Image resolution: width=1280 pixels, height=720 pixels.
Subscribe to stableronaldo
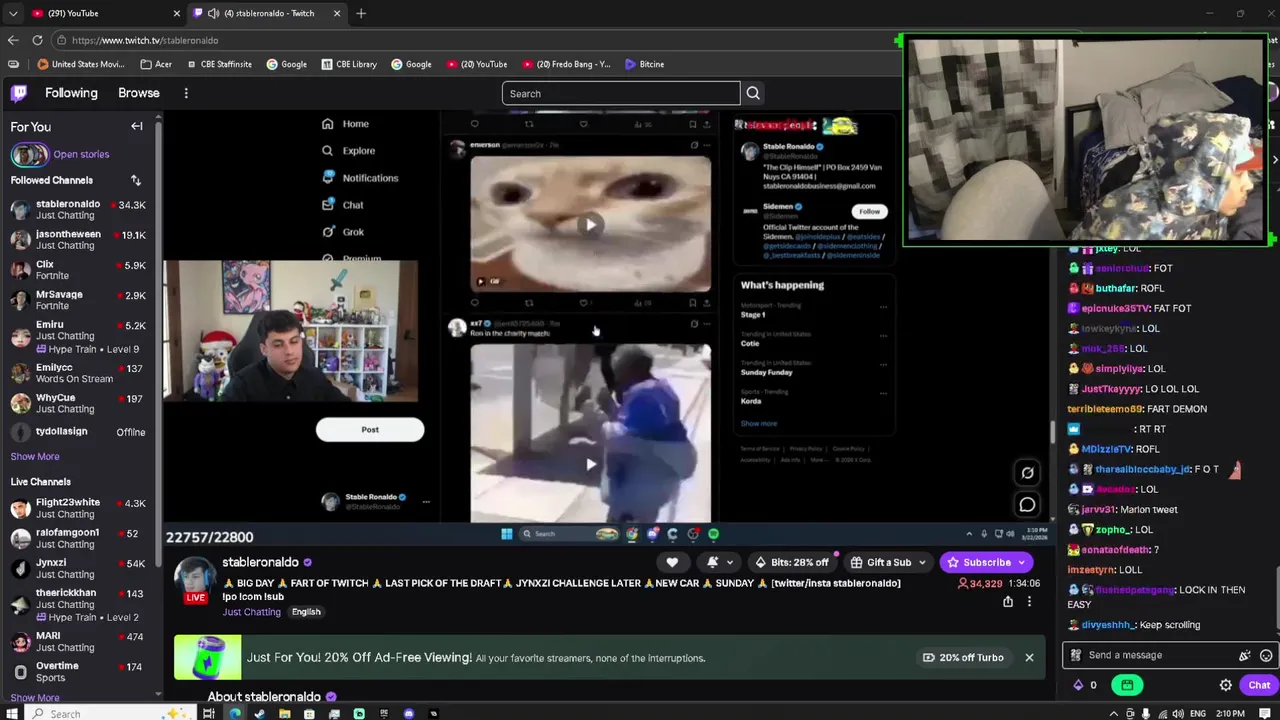click(988, 562)
